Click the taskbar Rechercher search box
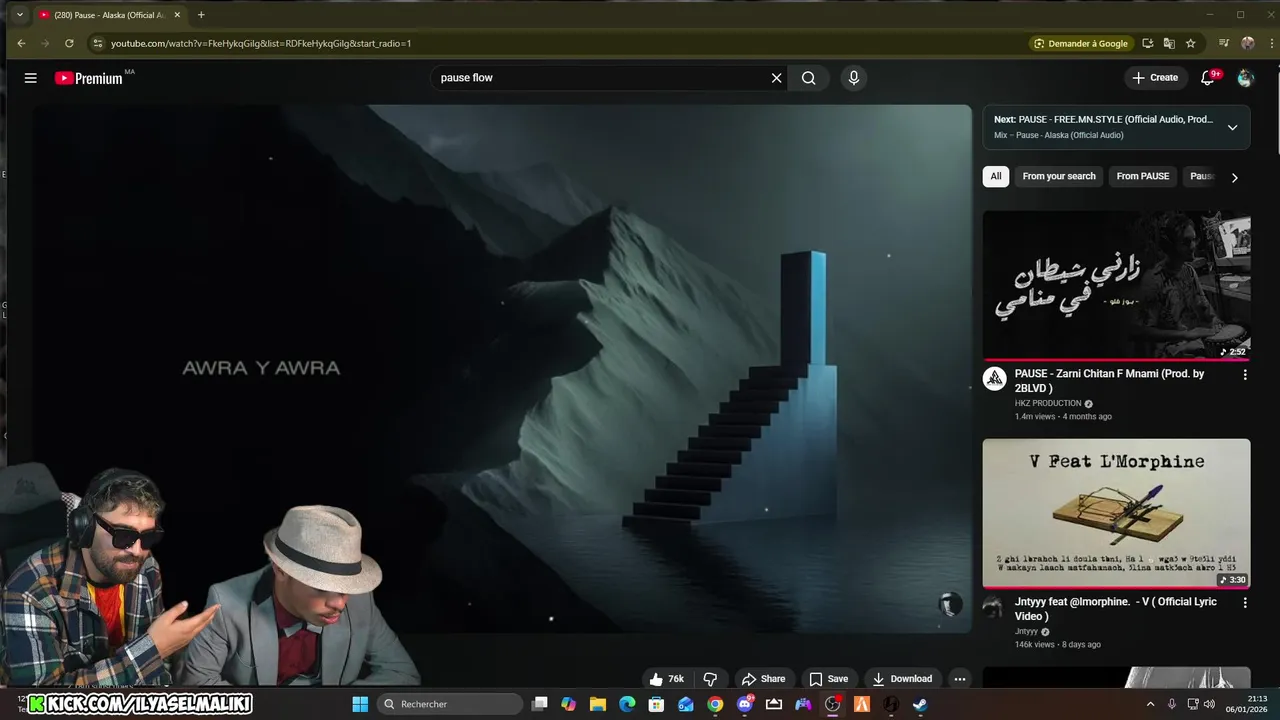 (x=450, y=704)
